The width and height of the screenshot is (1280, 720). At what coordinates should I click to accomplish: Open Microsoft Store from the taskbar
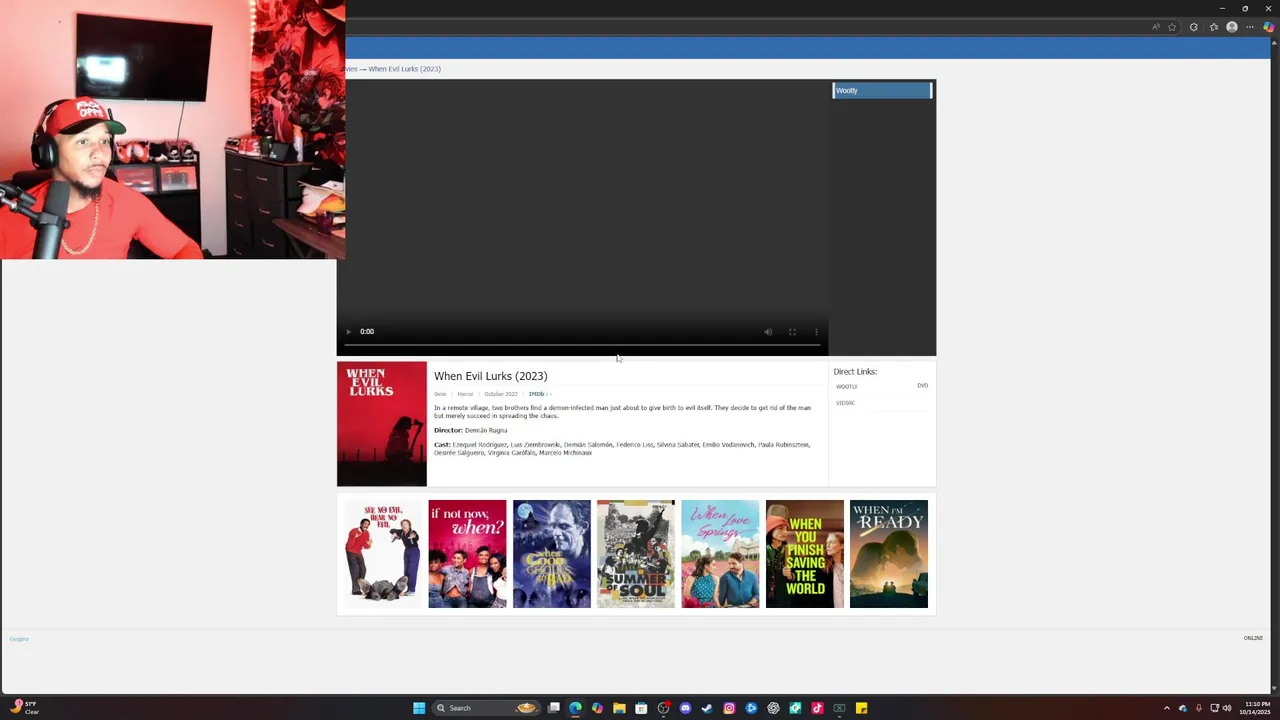(641, 708)
